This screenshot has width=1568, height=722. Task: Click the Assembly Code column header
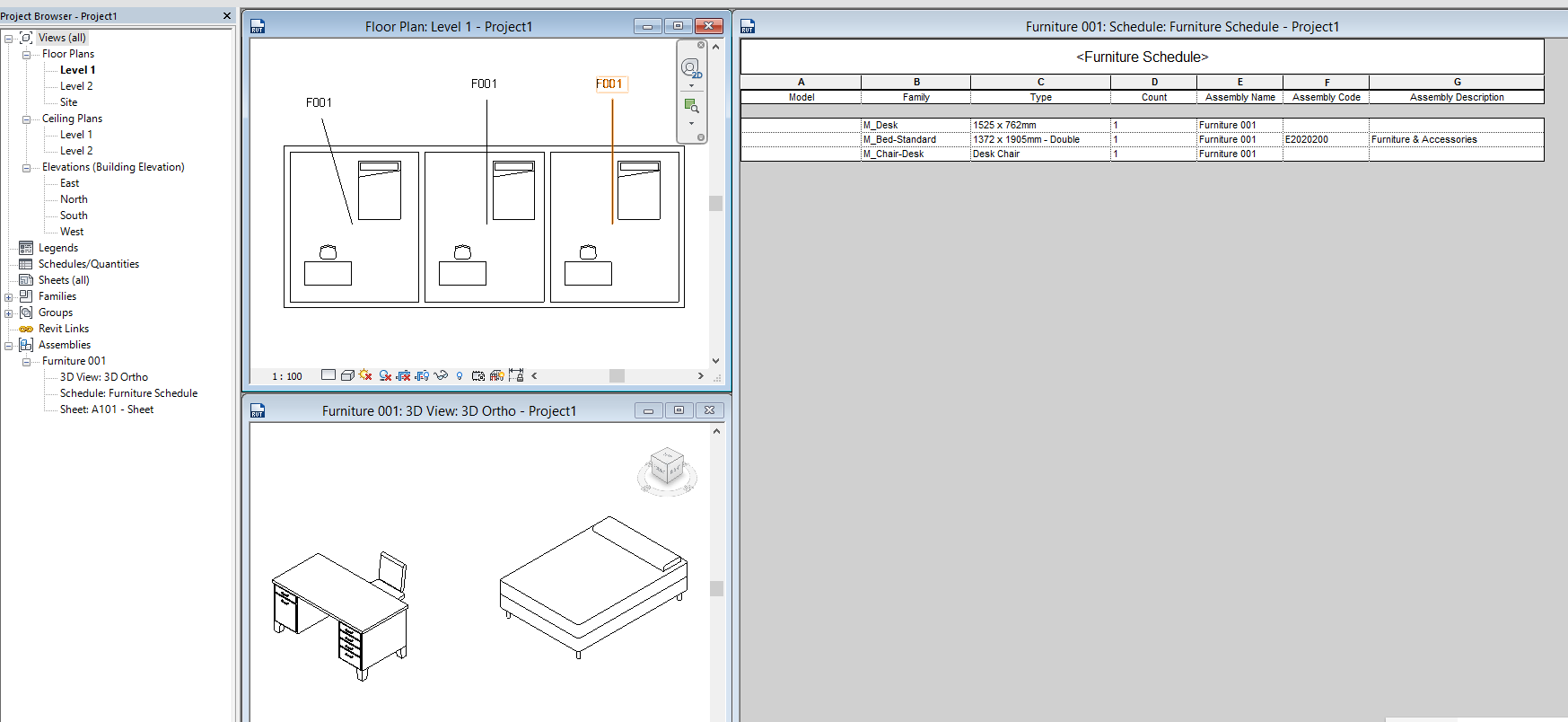pyautogui.click(x=1327, y=97)
